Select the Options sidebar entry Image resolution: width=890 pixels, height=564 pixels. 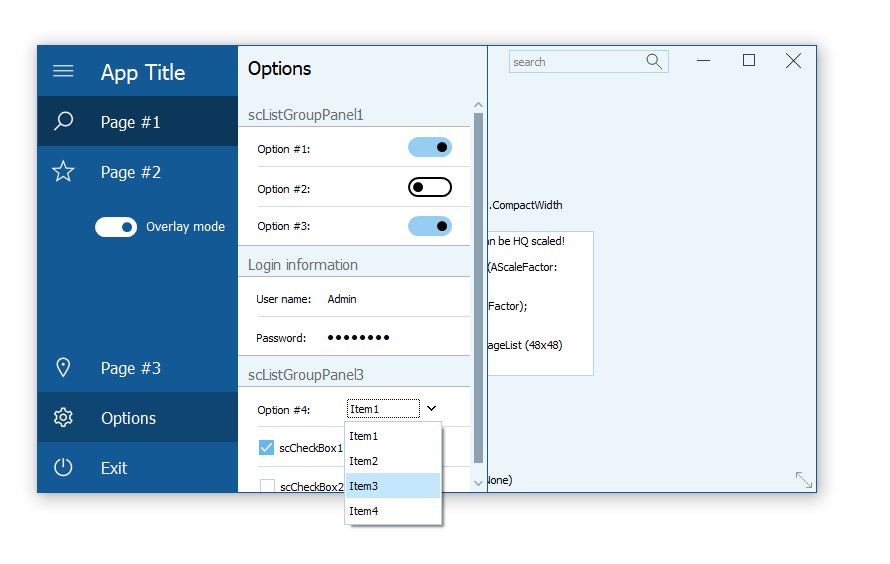(x=137, y=418)
